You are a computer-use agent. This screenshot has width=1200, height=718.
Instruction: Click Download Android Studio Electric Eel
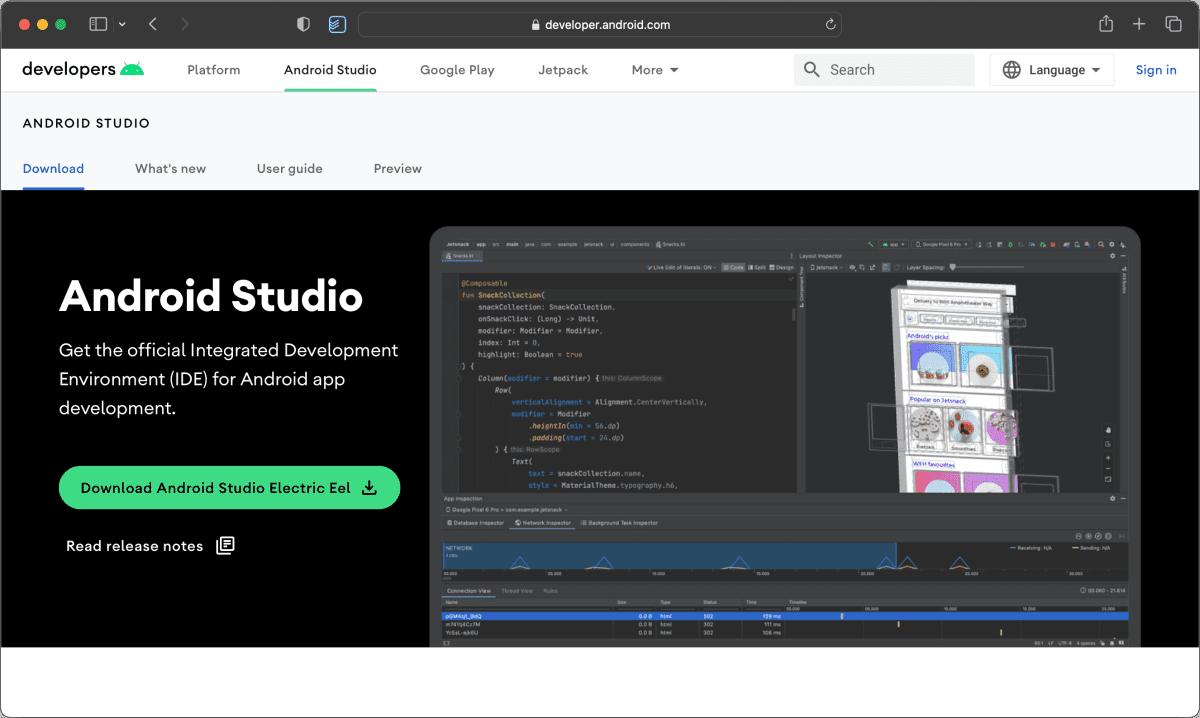(229, 487)
